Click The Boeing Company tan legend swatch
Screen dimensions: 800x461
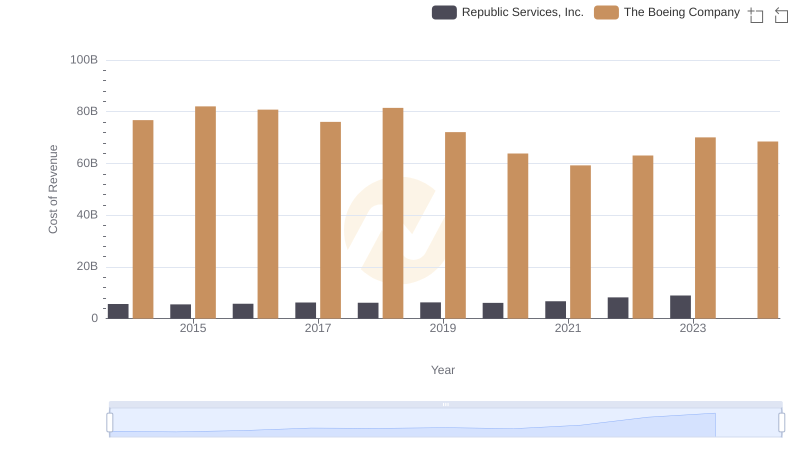click(x=606, y=12)
